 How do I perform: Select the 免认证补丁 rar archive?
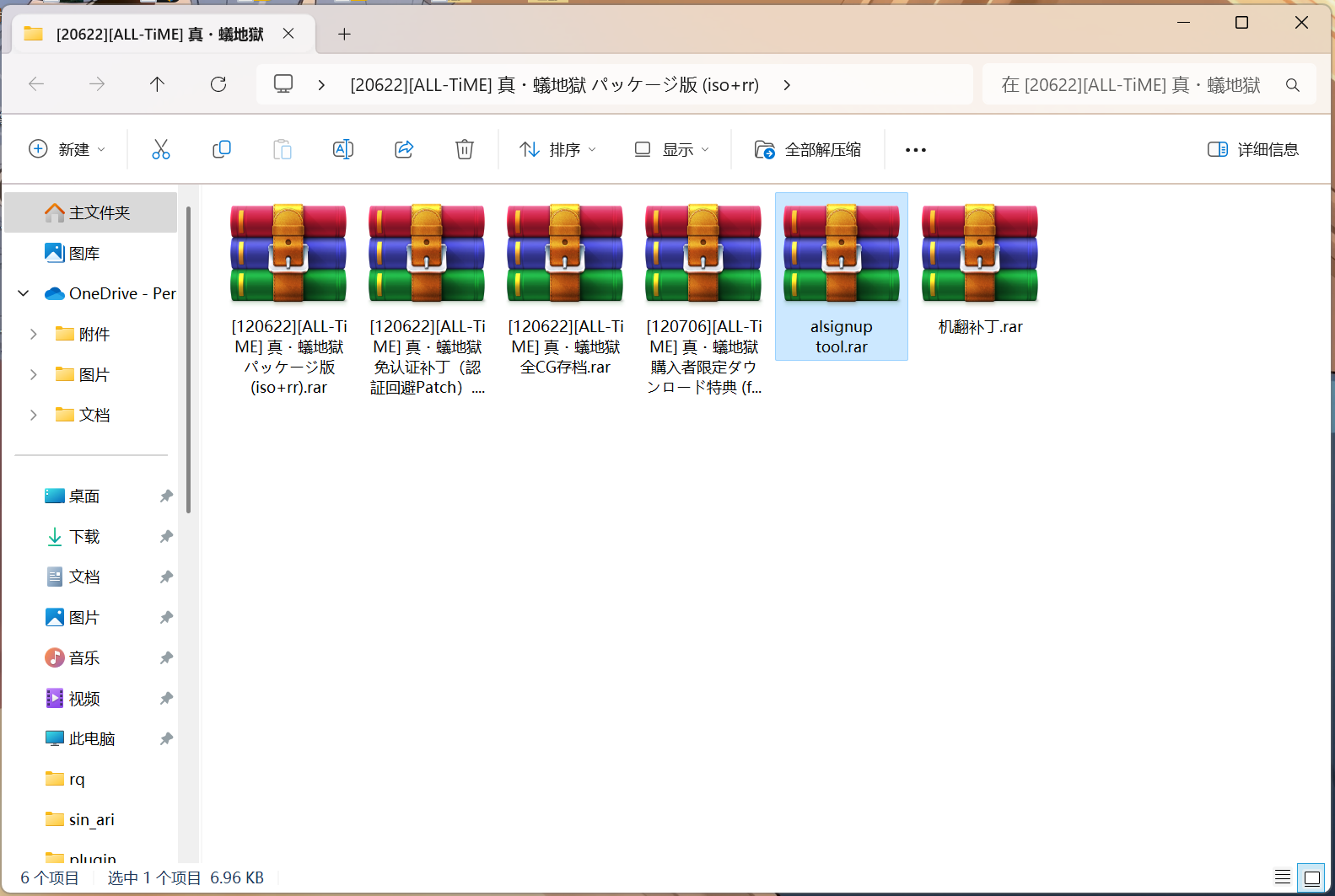point(427,297)
